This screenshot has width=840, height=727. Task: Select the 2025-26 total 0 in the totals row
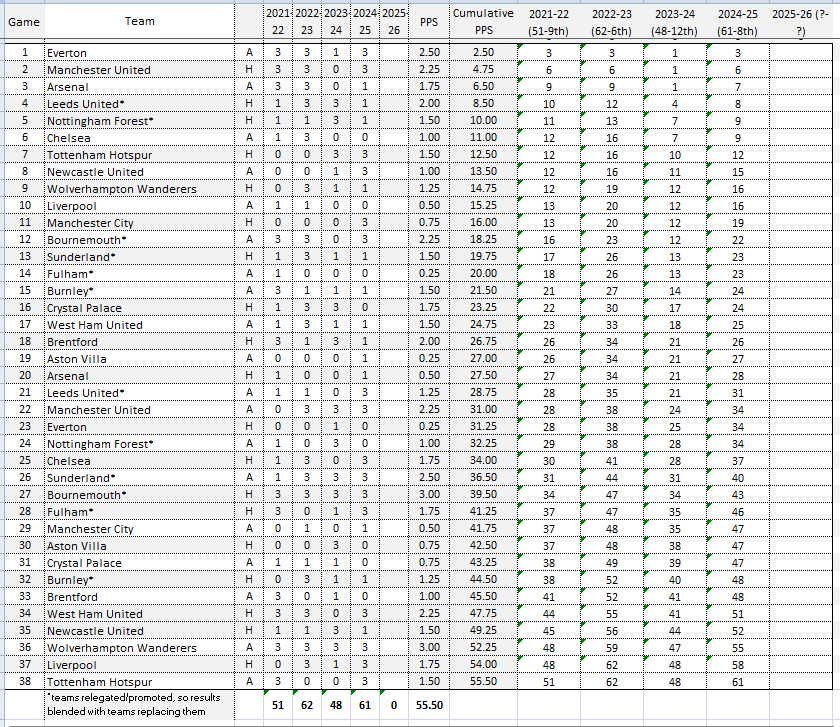pyautogui.click(x=394, y=705)
